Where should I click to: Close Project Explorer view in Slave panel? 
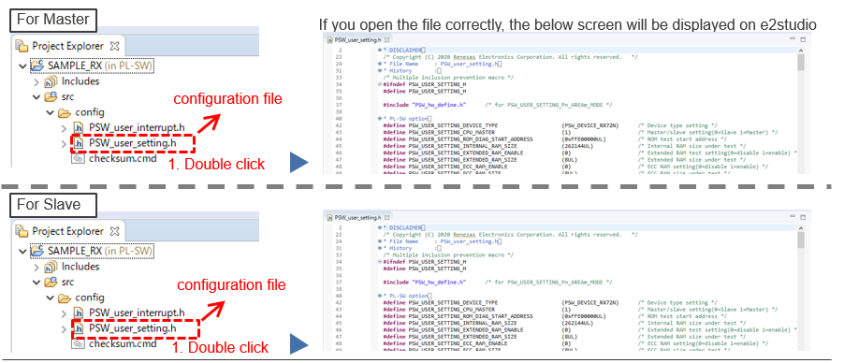click(114, 232)
